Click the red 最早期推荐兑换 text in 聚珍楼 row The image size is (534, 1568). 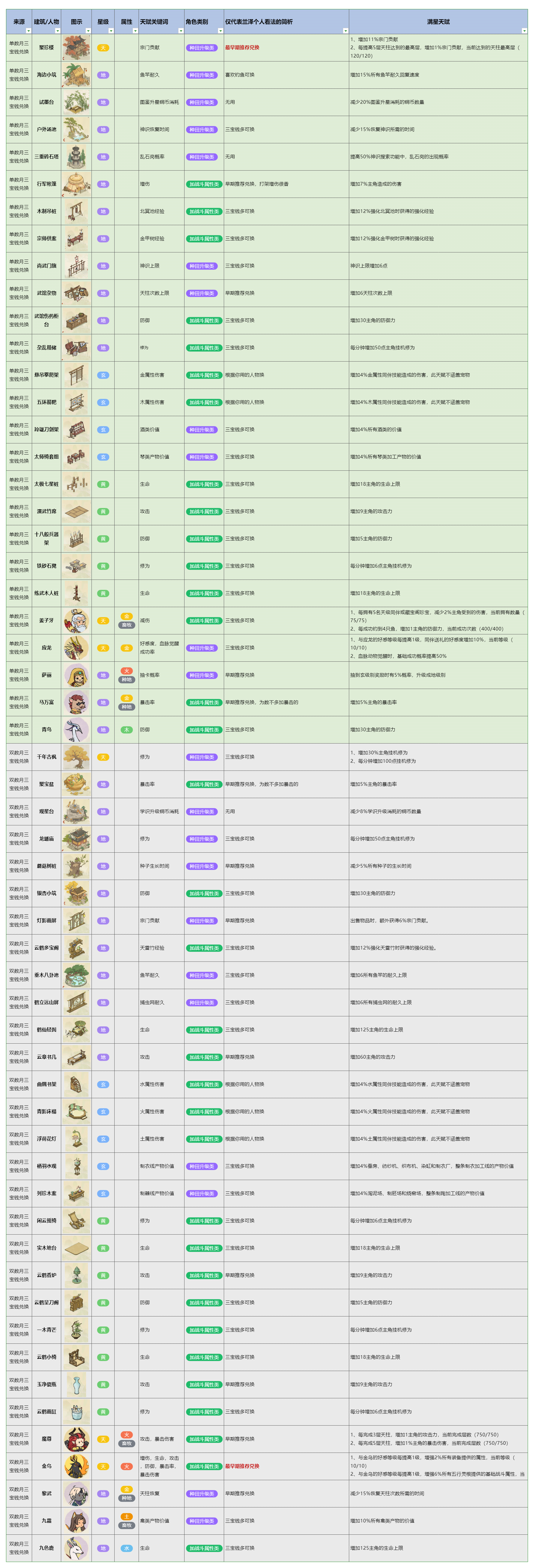(x=242, y=47)
